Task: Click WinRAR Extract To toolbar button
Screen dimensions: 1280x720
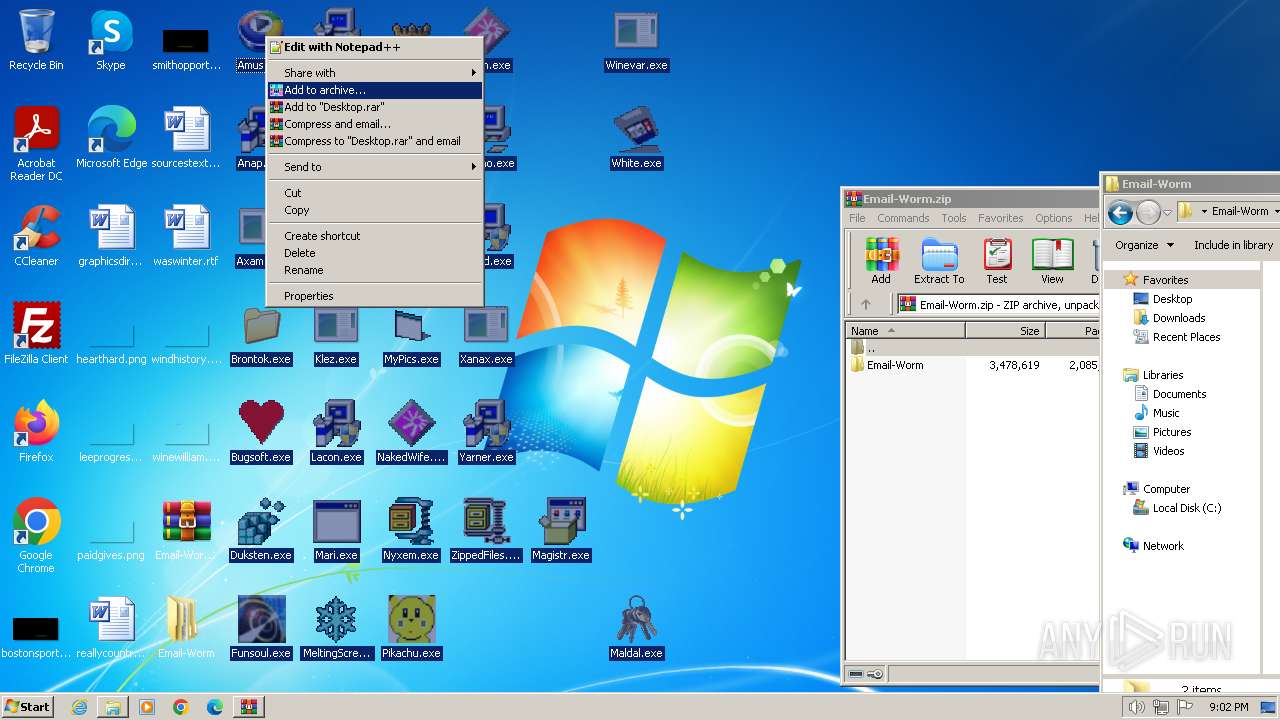Action: tap(939, 261)
